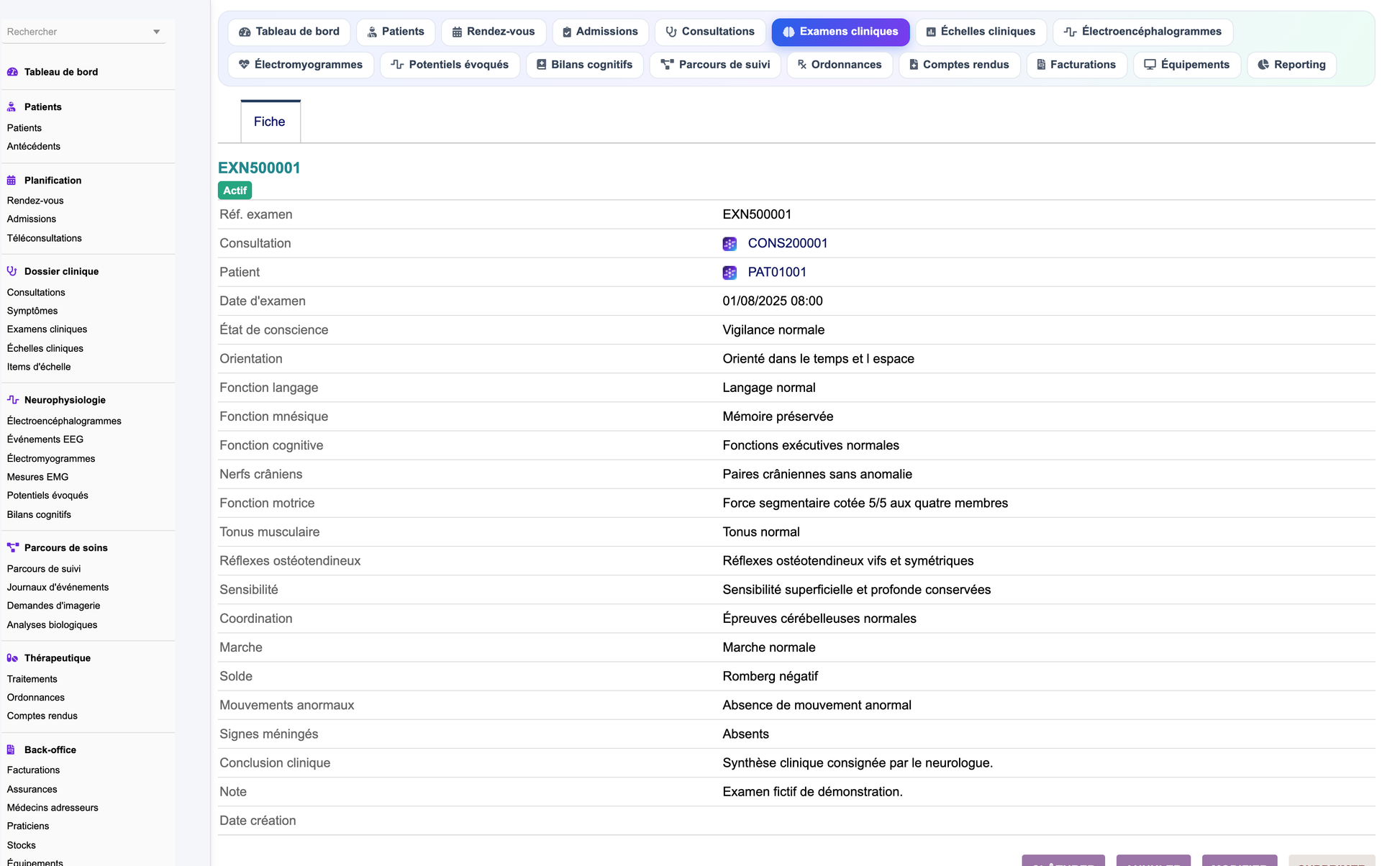Click the Dossier clinique stethoscope icon
1400x866 pixels.
(12, 271)
